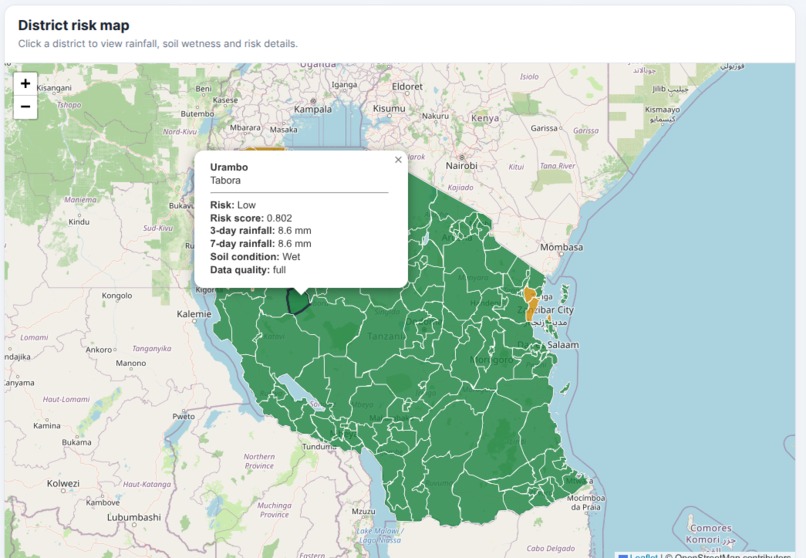Image resolution: width=806 pixels, height=558 pixels.
Task: Click the Kolwezi city label
Action: pyautogui.click(x=63, y=483)
